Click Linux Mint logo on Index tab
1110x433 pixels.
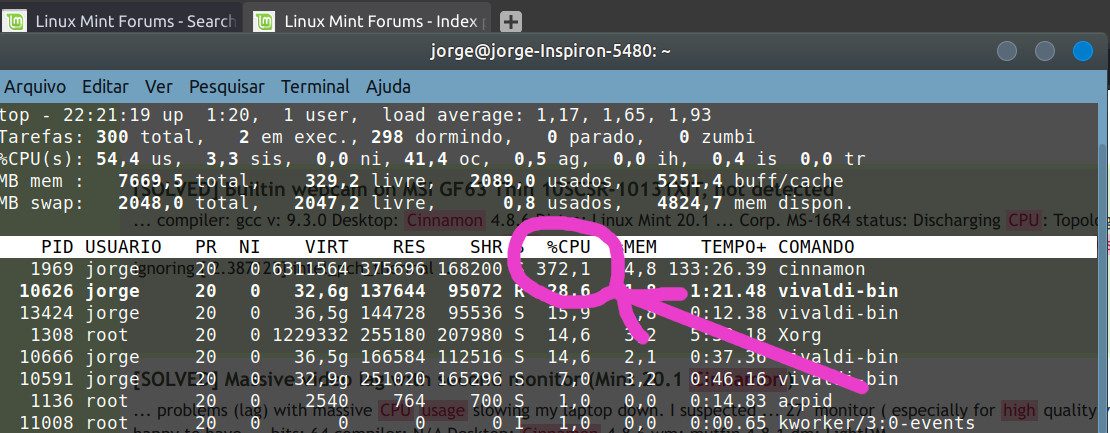pos(265,21)
